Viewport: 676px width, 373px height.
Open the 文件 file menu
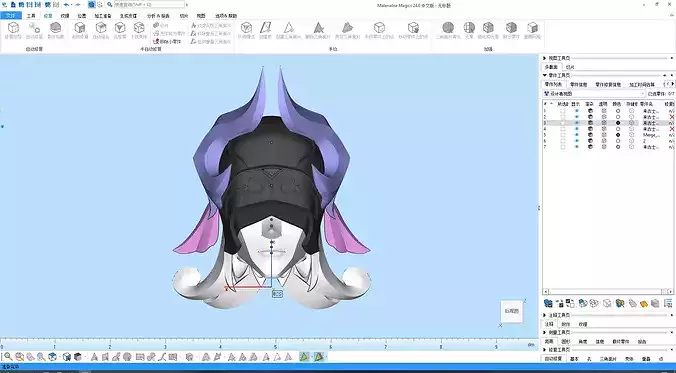[10, 16]
